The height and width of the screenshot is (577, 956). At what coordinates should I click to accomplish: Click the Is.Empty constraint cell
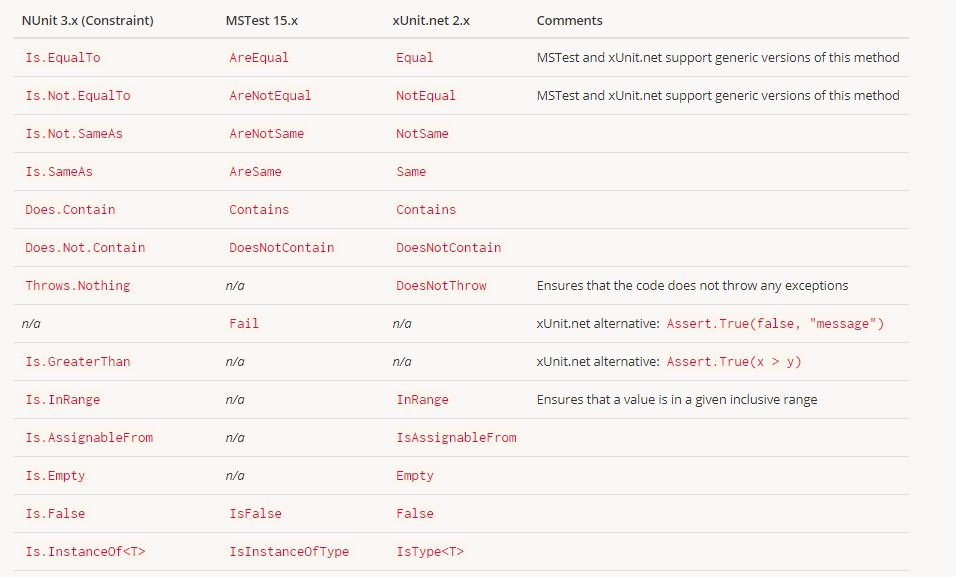55,476
